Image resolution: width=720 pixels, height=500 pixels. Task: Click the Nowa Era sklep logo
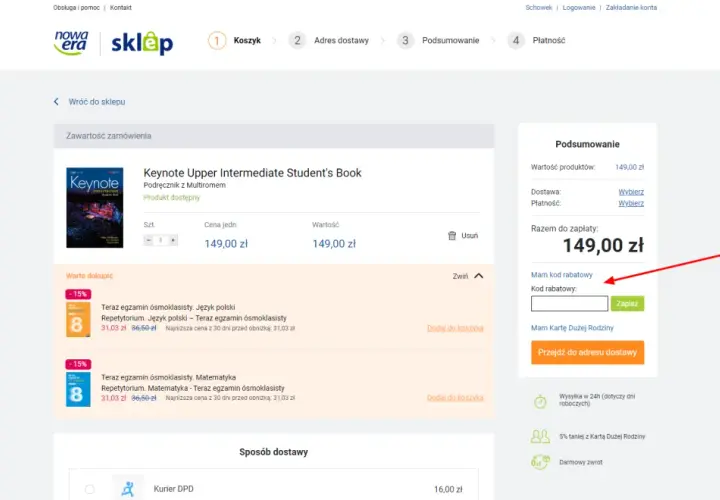pos(113,43)
